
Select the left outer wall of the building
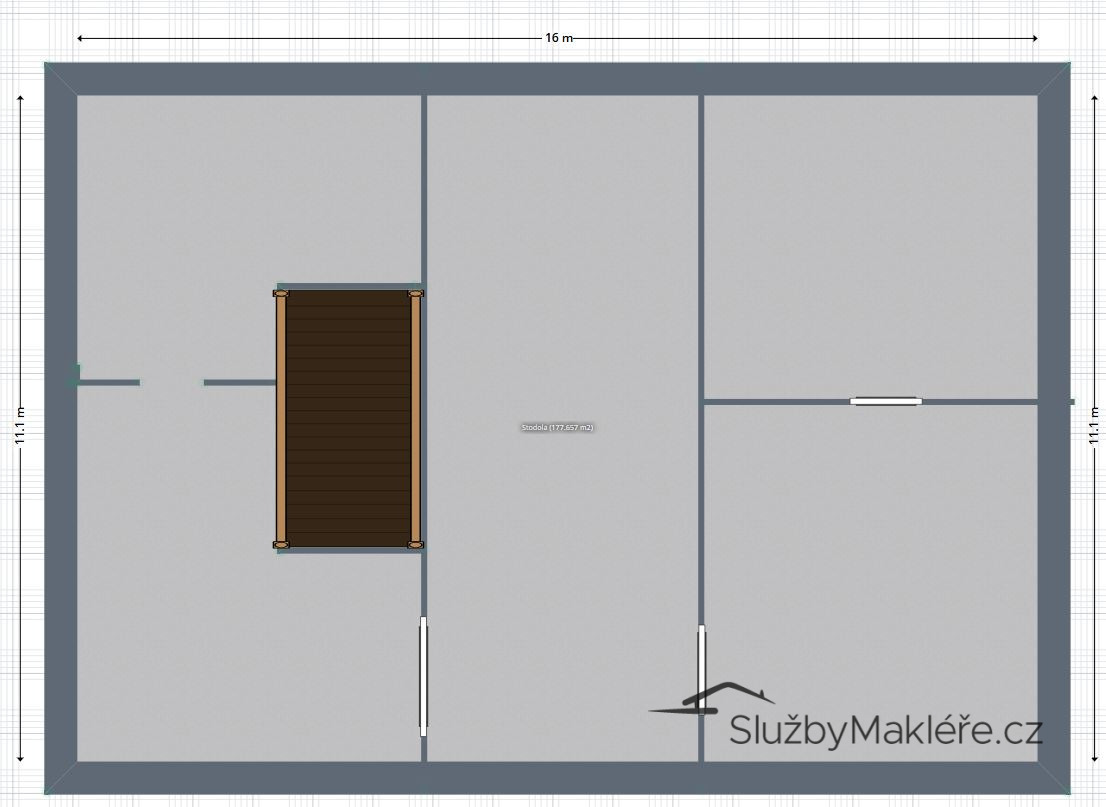(x=60, y=428)
